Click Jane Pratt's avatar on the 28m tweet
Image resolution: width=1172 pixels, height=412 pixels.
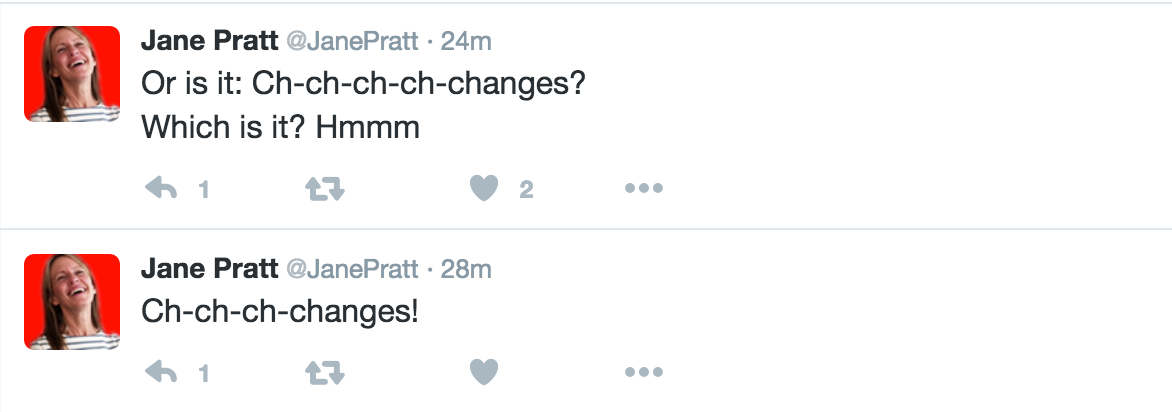pos(72,301)
